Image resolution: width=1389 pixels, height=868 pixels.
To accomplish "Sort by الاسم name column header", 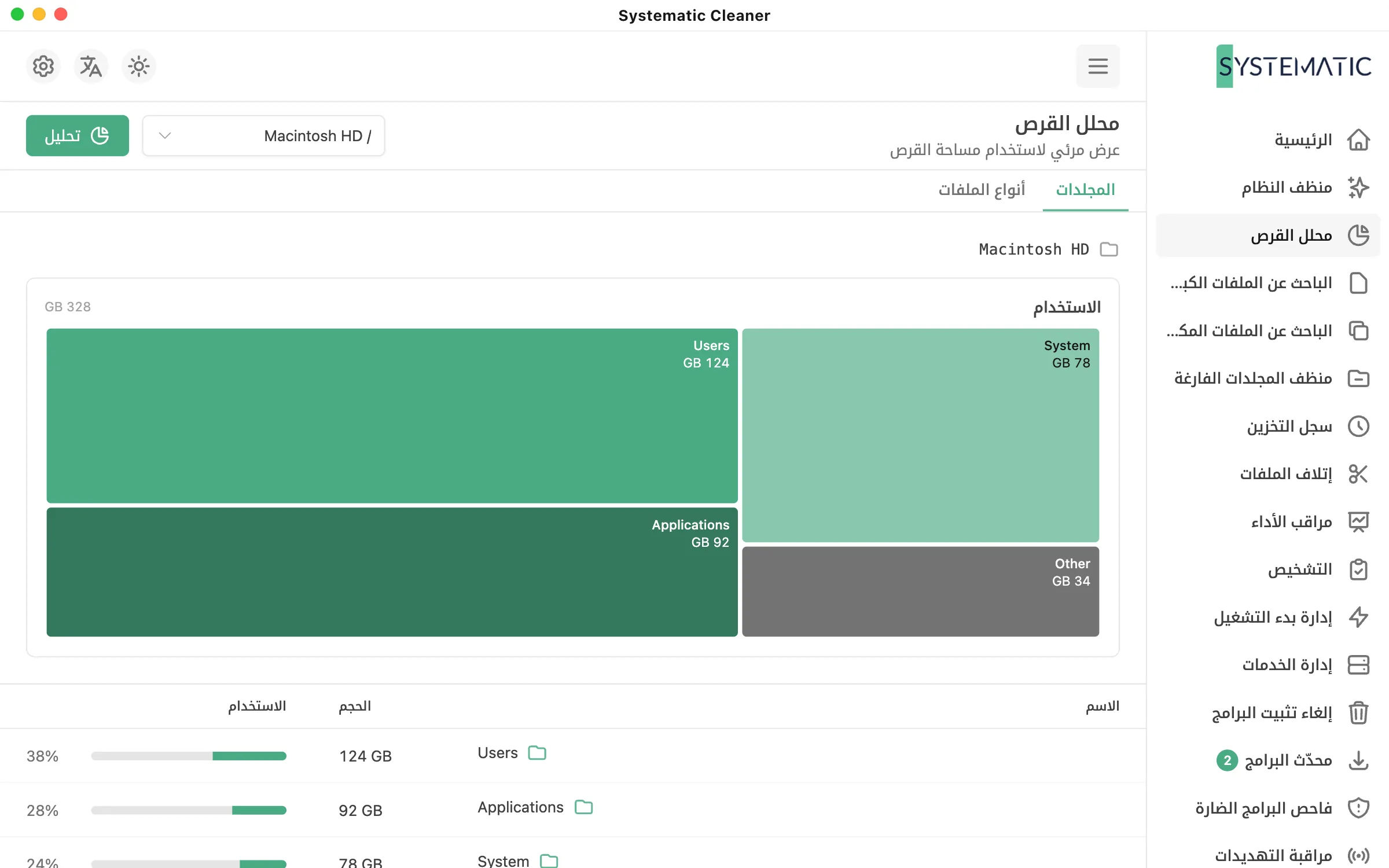I will coord(1103,706).
